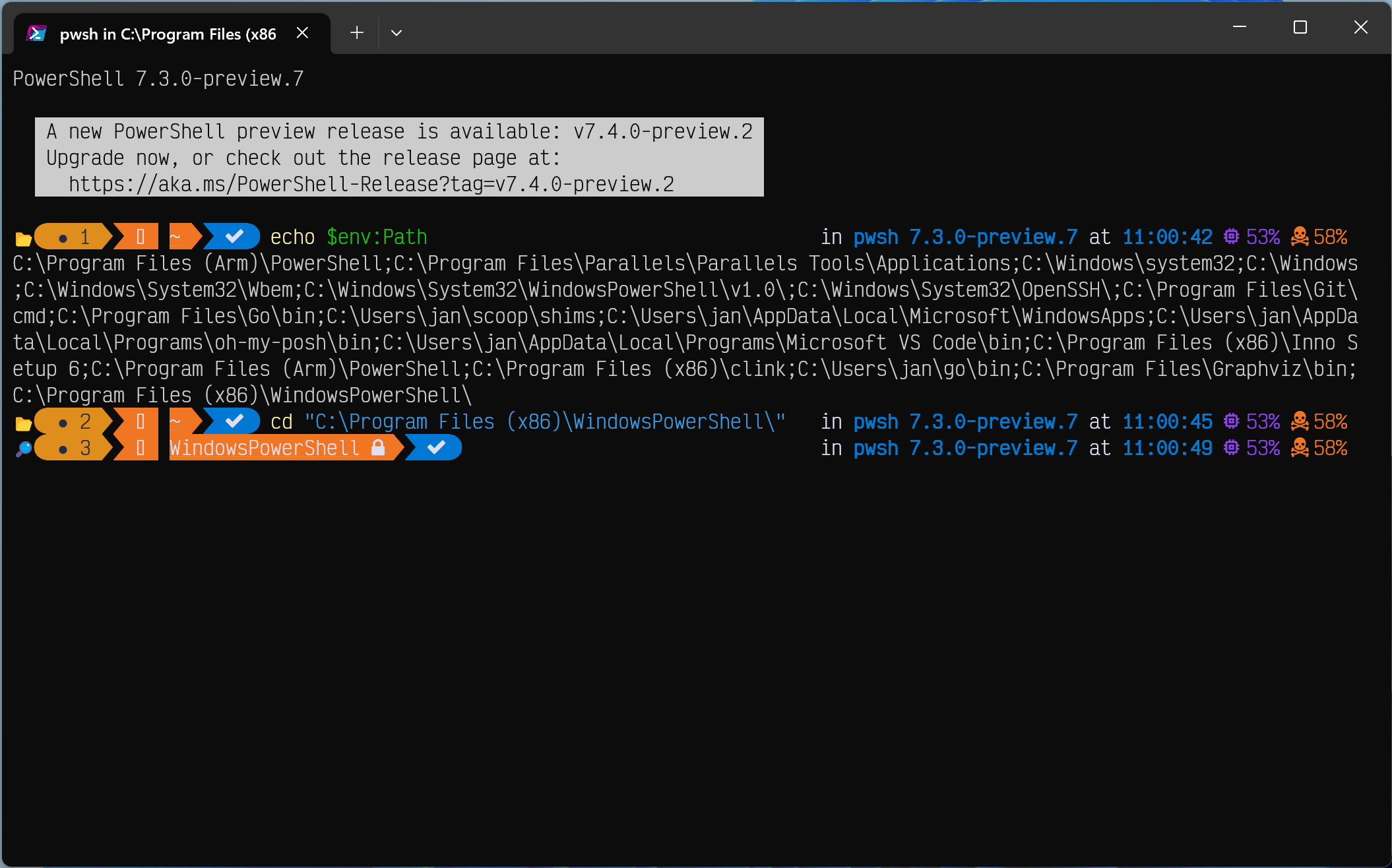Screen dimensions: 1392x868
Task: Click the lock icon in the WindowsPowerShell segment
Action: point(379,447)
